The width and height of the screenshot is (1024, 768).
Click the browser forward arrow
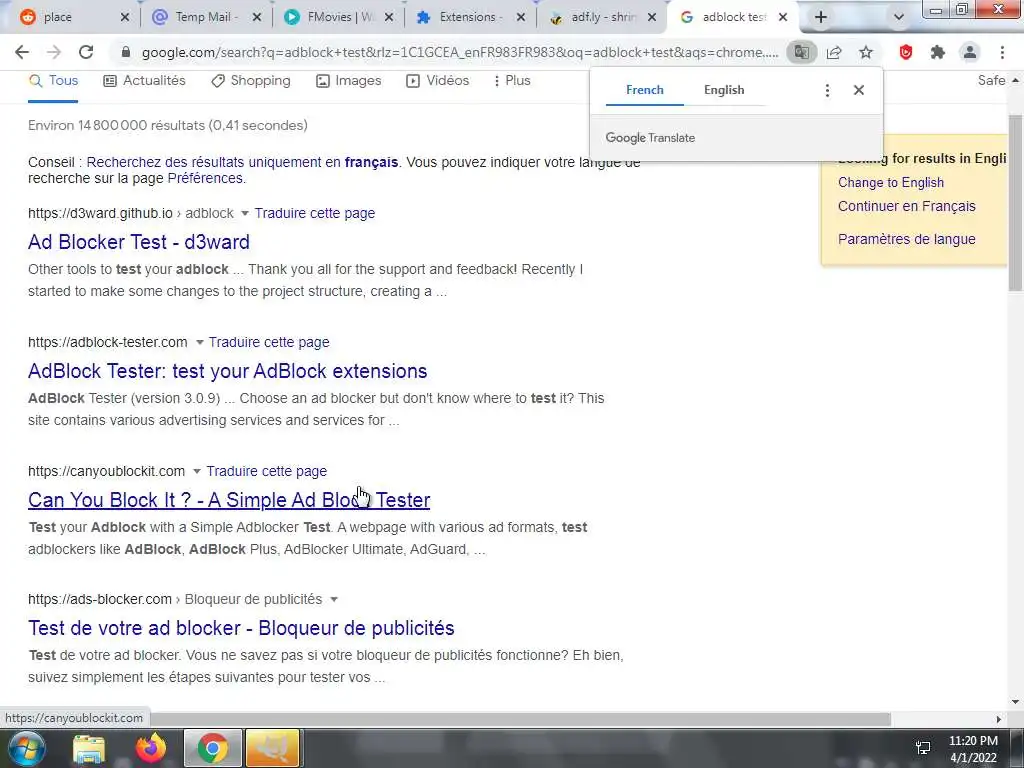[x=54, y=52]
